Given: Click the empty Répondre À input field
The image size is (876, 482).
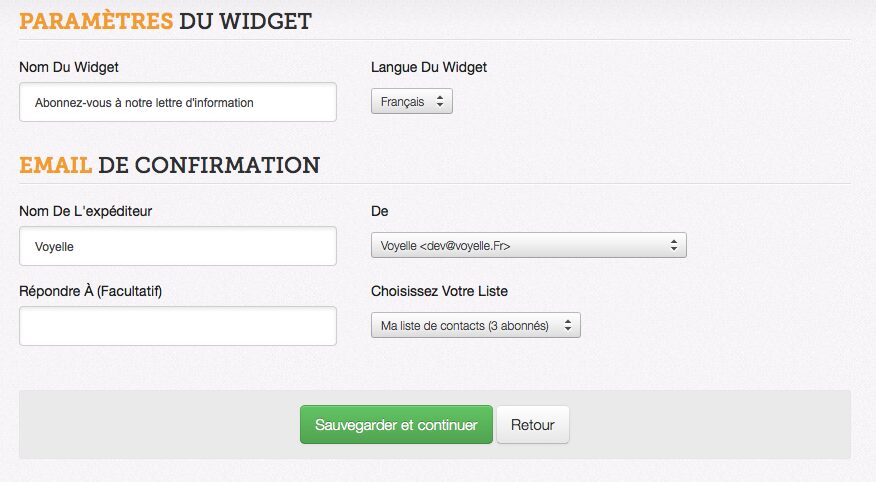Looking at the screenshot, I should point(177,326).
